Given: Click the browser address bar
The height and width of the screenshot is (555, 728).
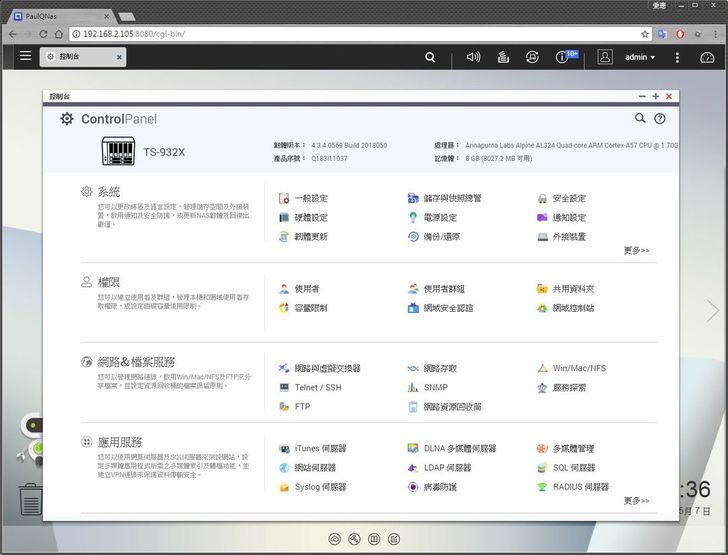Looking at the screenshot, I should click(x=350, y=33).
